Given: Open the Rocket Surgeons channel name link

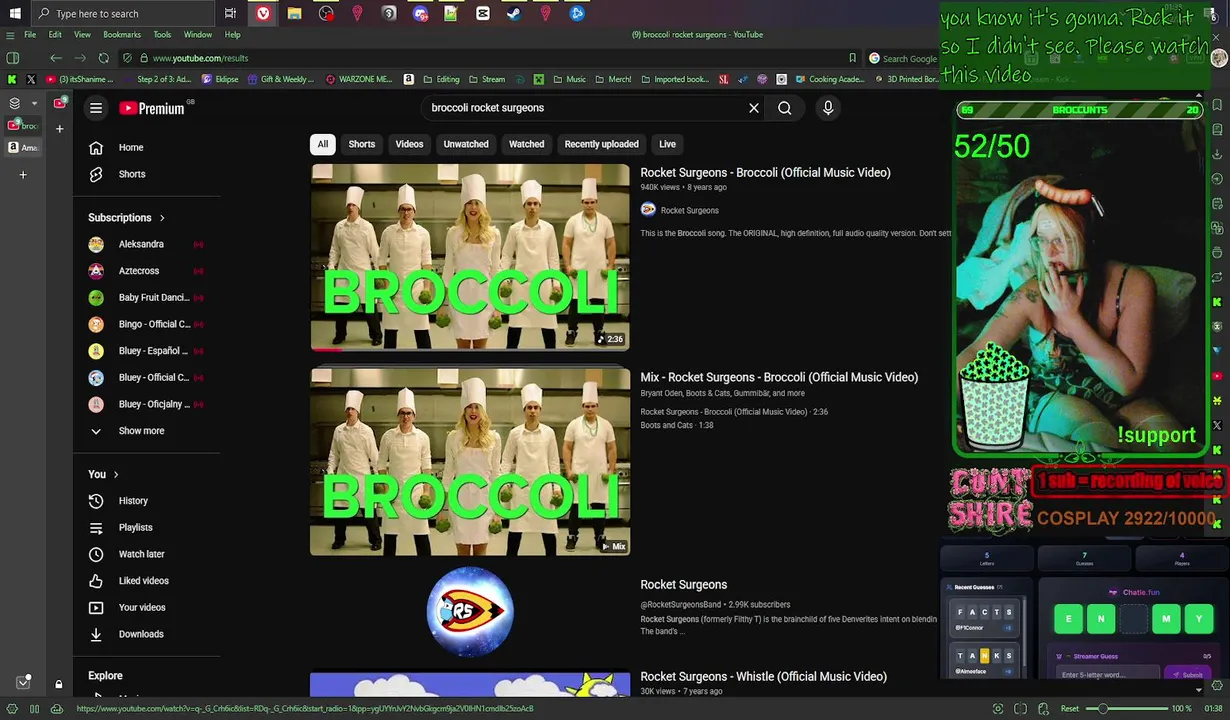Looking at the screenshot, I should coord(689,211).
